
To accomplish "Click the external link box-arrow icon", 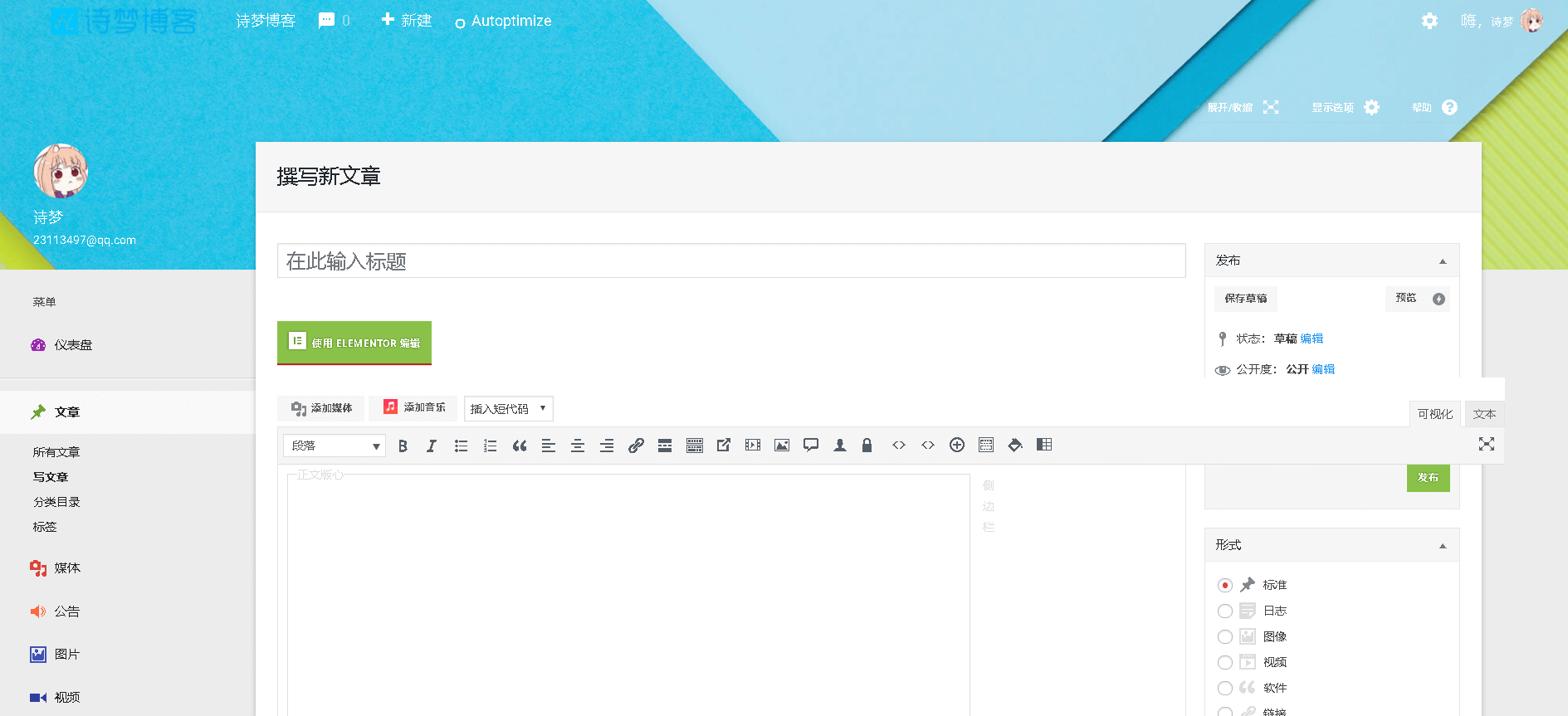I will (x=724, y=446).
